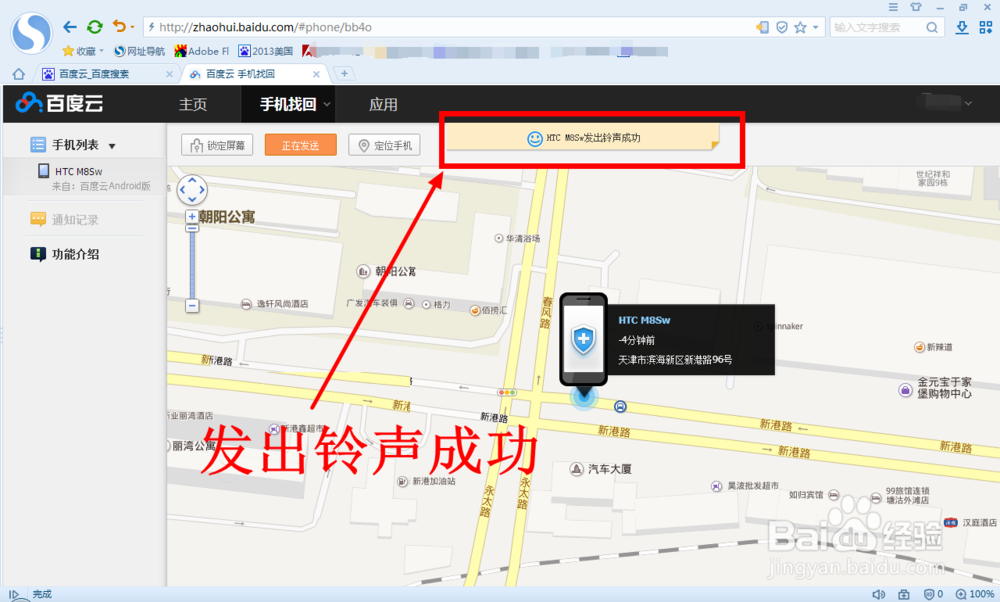The image size is (1000, 602).
Task: Open 通知记录 in the sidebar
Action: (x=64, y=219)
